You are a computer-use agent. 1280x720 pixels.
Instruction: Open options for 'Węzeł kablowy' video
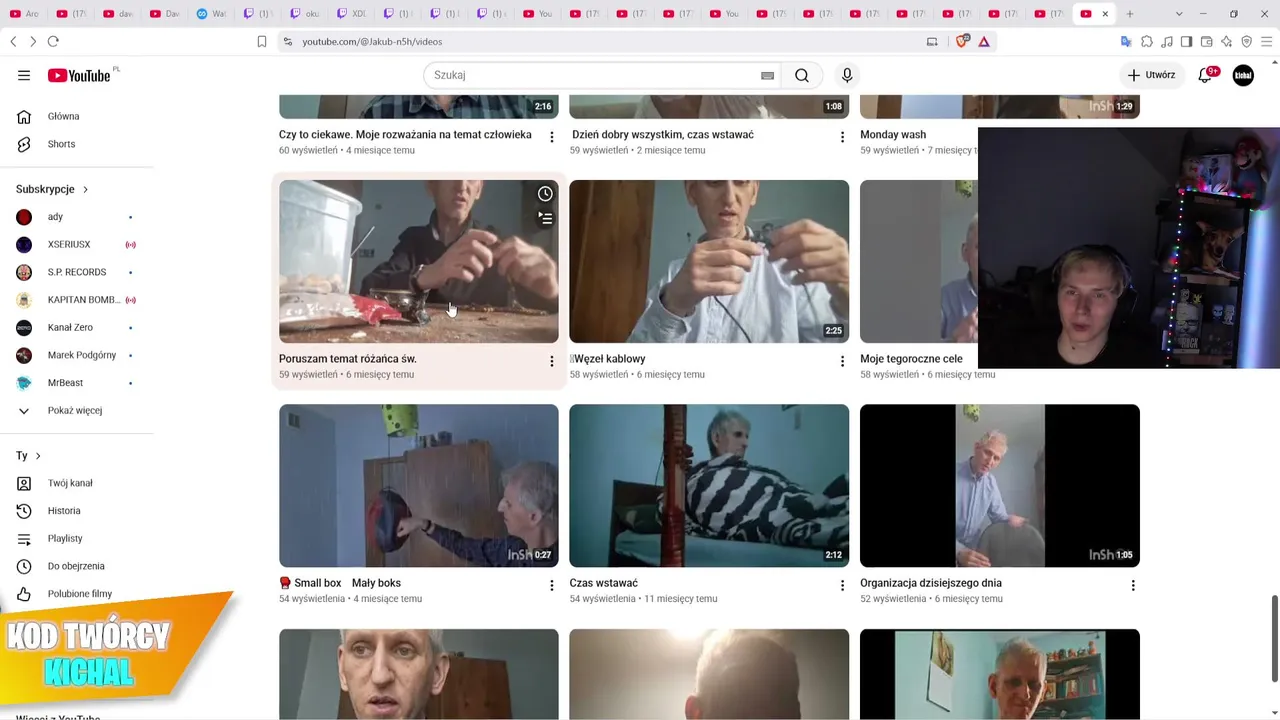tap(842, 361)
